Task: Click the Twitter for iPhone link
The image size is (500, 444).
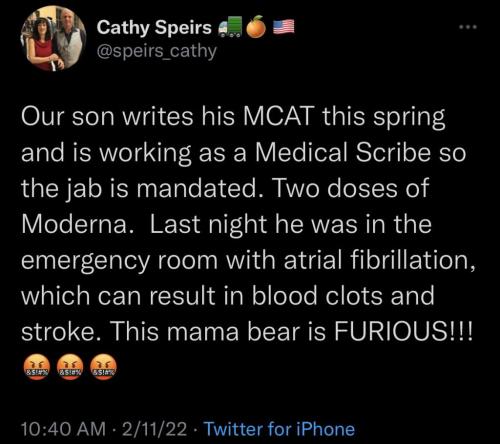Action: point(279,429)
